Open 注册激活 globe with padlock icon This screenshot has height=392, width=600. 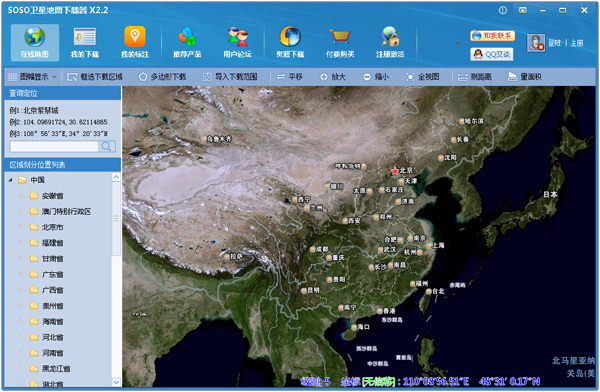pos(390,42)
